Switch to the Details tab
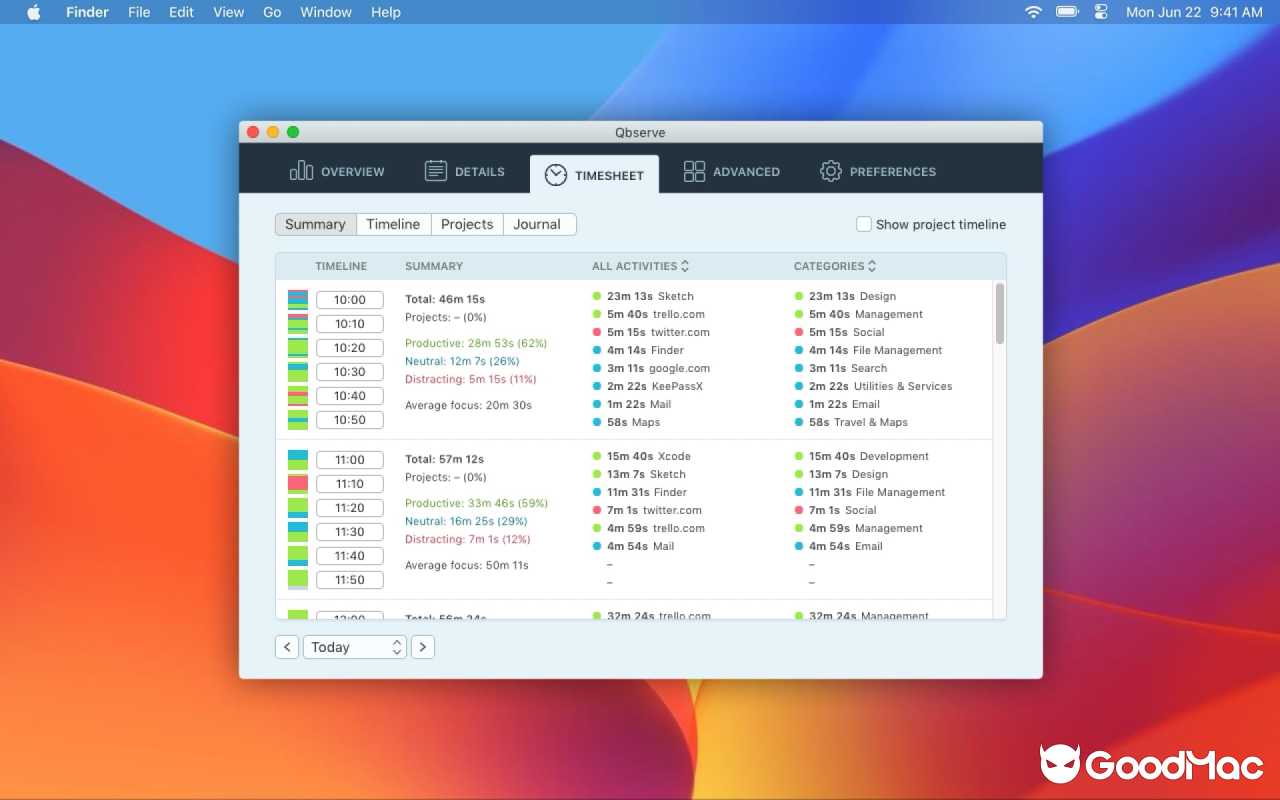This screenshot has height=800, width=1280. point(465,172)
